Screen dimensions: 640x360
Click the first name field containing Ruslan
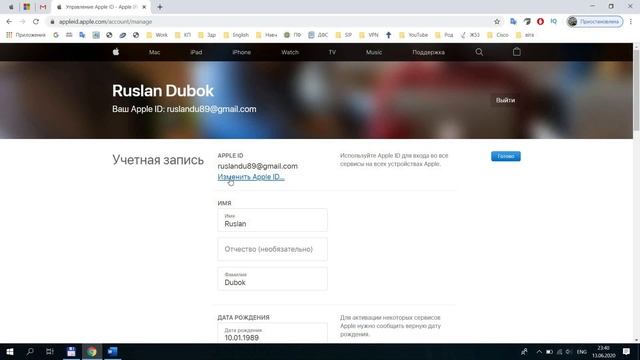point(272,220)
